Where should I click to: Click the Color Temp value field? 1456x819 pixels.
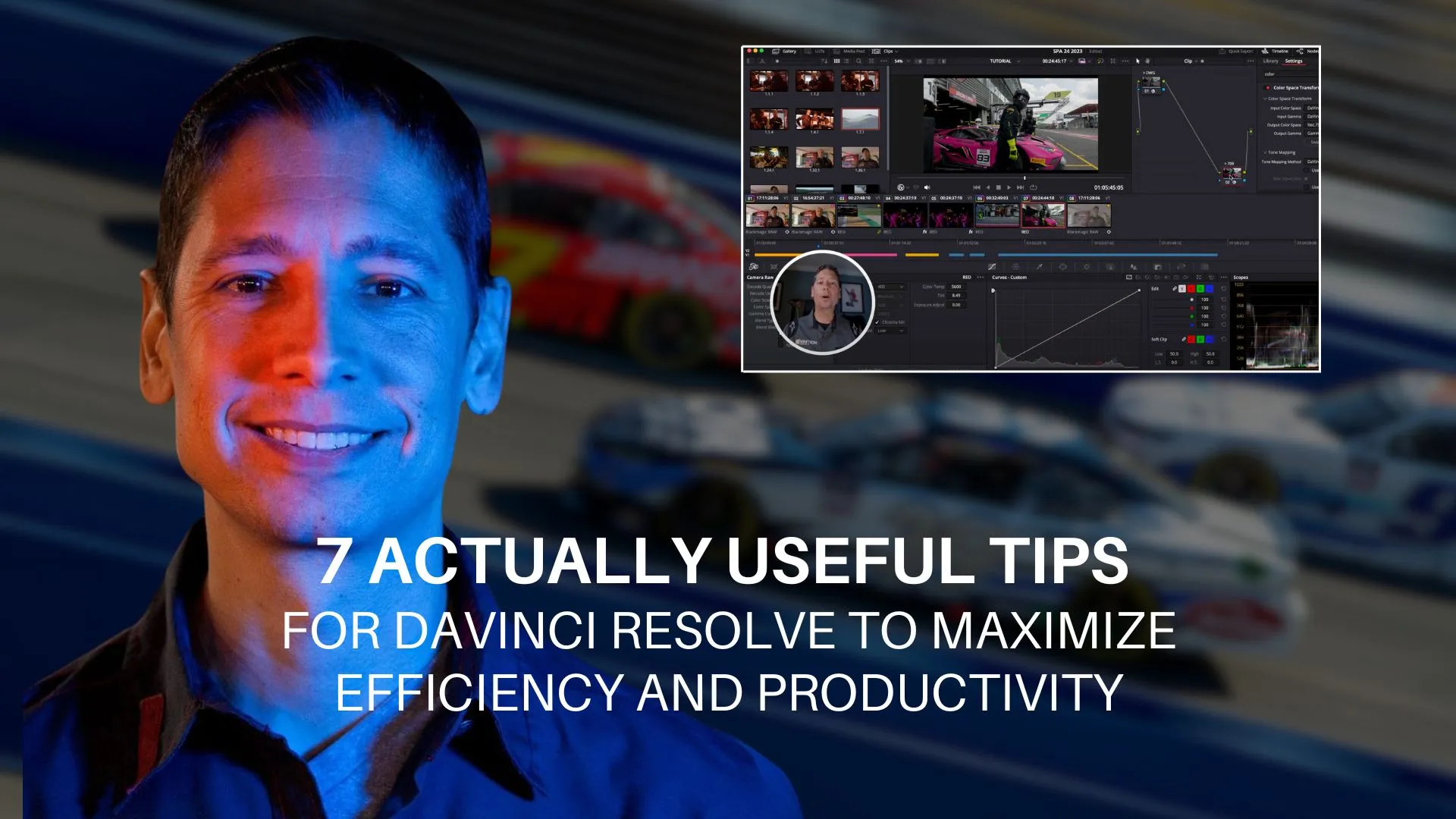tap(956, 287)
